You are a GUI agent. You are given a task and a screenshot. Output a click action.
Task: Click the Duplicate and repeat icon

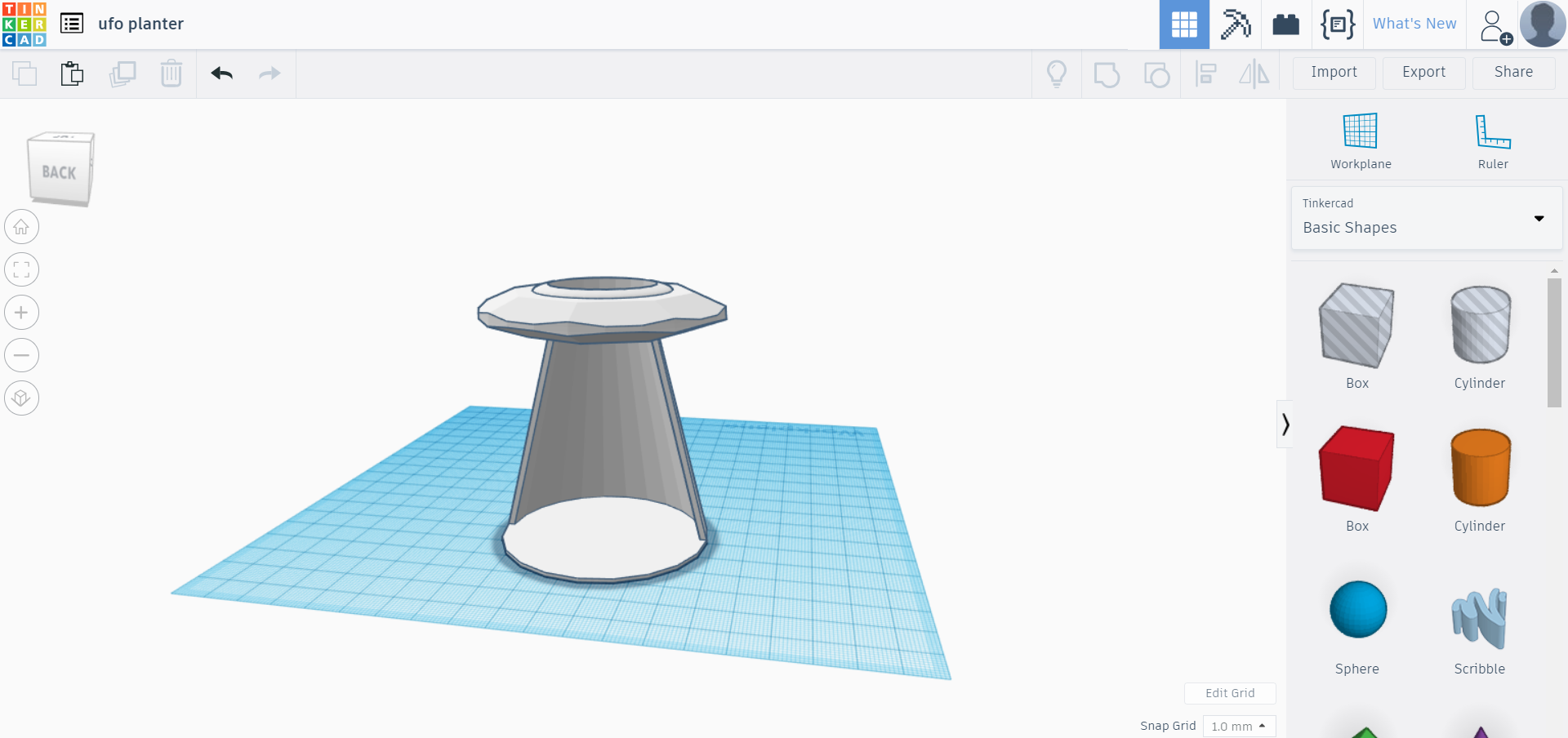pyautogui.click(x=122, y=73)
